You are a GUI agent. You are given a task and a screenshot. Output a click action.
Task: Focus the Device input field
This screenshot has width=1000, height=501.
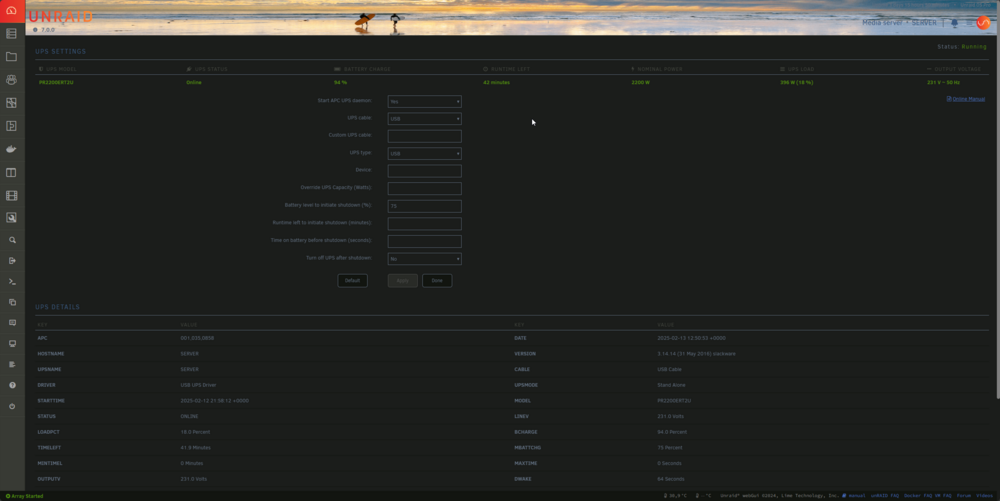coord(424,171)
